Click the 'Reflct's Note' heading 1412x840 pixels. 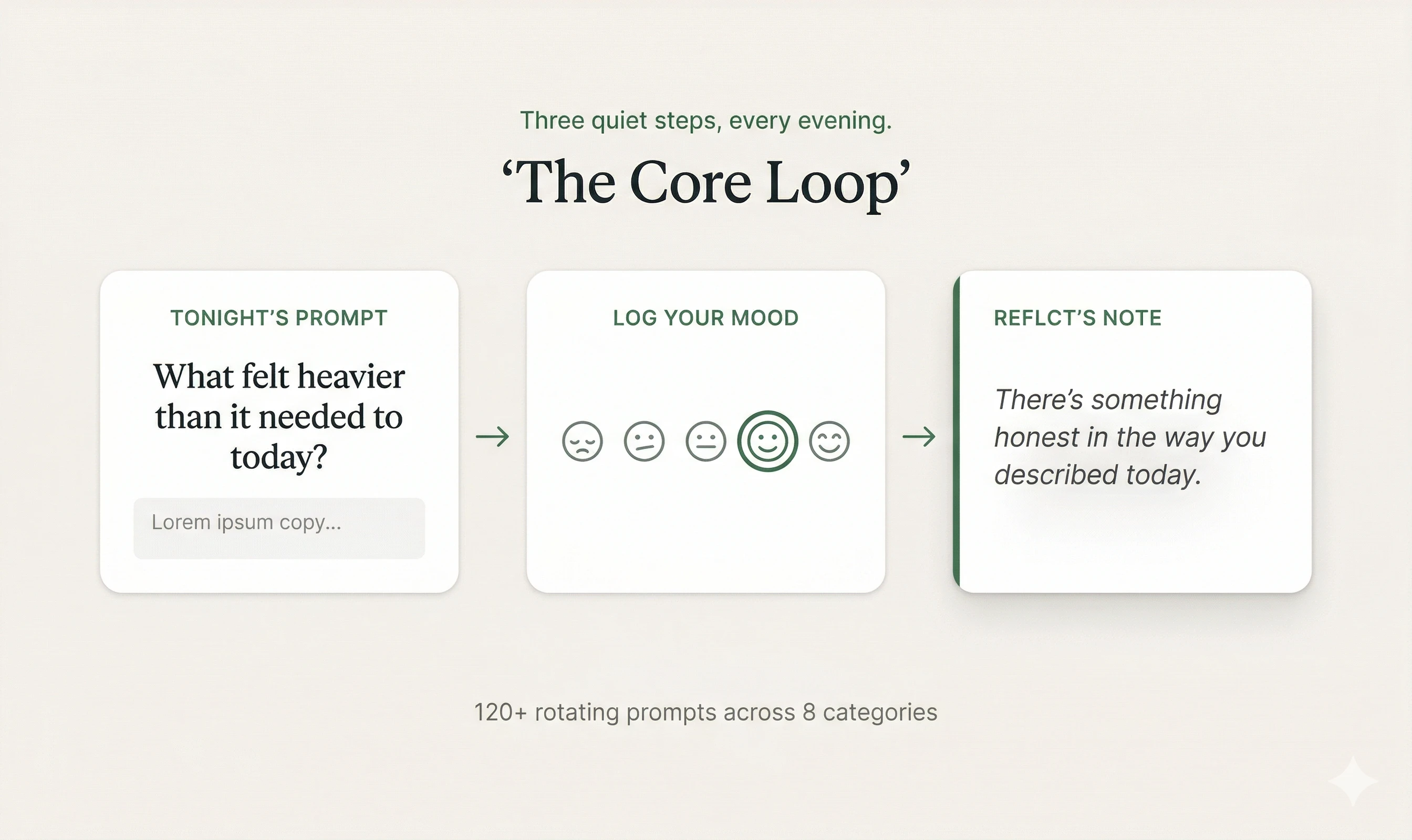pyautogui.click(x=1077, y=318)
